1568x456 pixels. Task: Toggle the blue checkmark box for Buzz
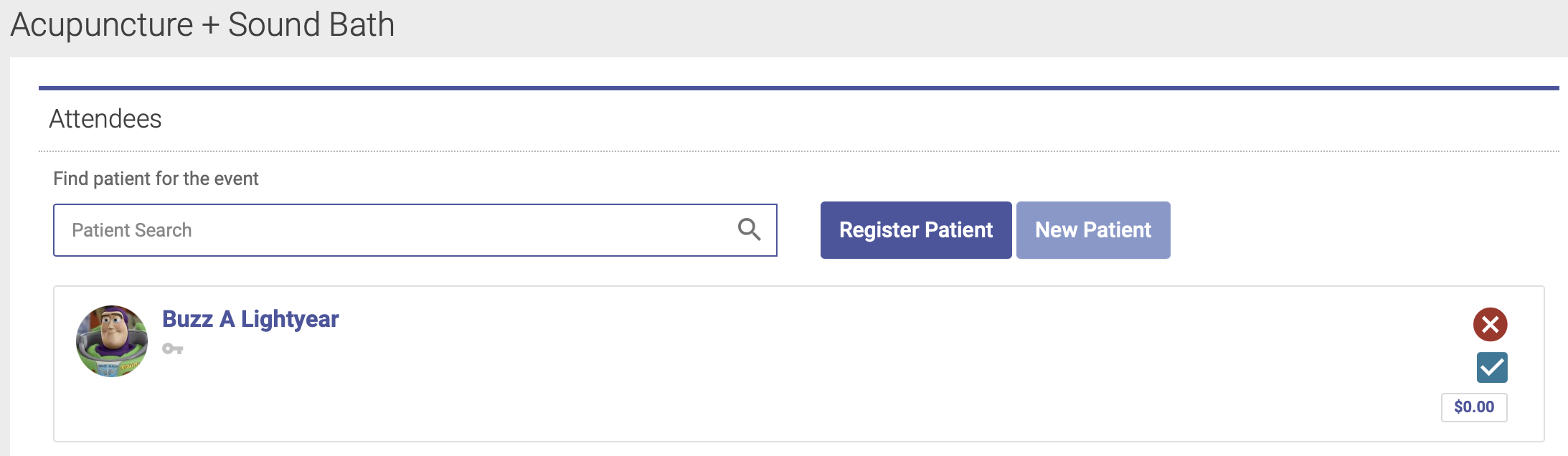pyautogui.click(x=1491, y=367)
